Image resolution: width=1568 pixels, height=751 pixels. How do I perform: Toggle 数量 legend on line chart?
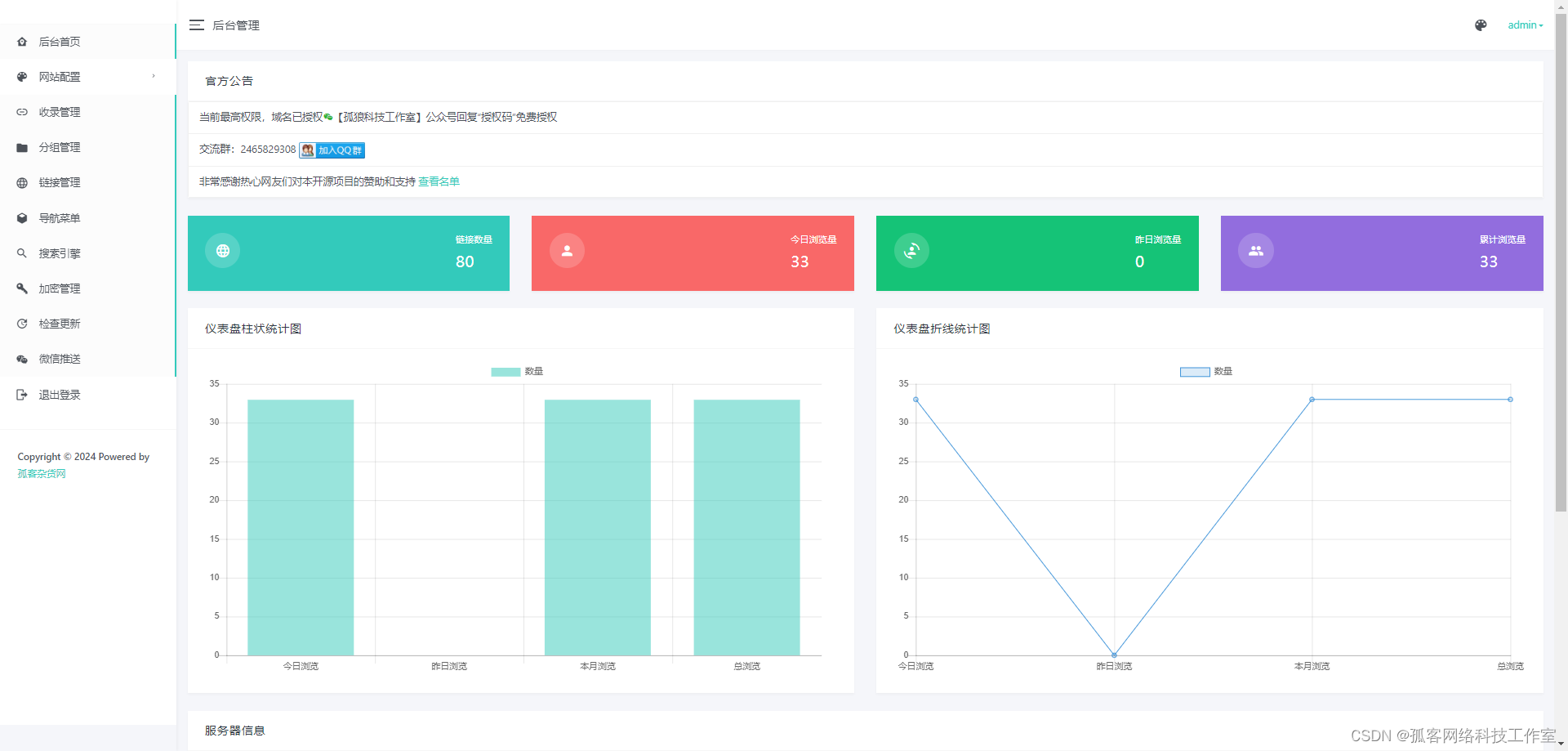1206,372
